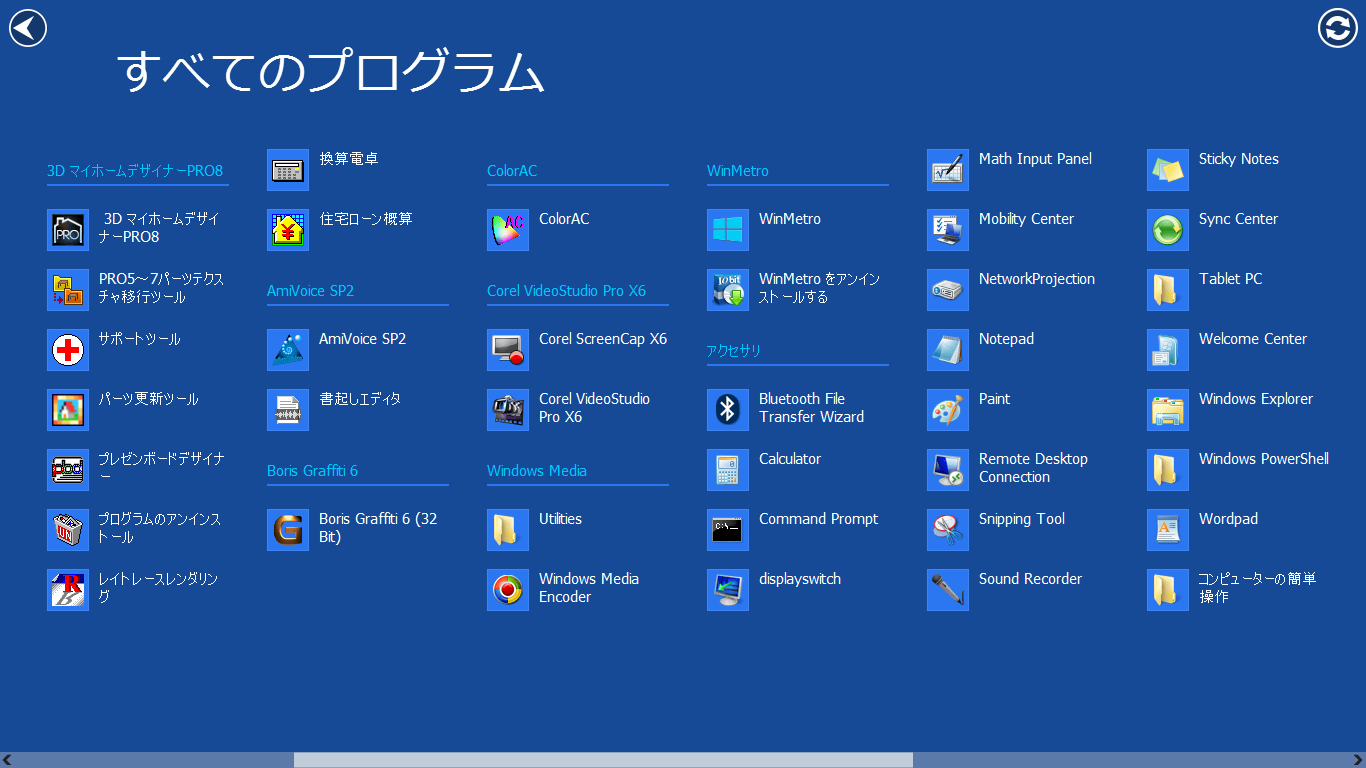The height and width of the screenshot is (768, 1366).
Task: Open 住宅ローン概算 house icon
Action: point(288,230)
